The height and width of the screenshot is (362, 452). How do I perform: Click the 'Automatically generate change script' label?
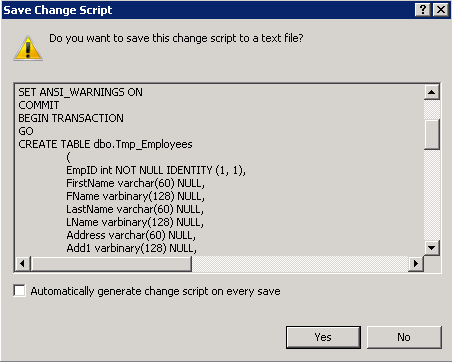(x=155, y=291)
